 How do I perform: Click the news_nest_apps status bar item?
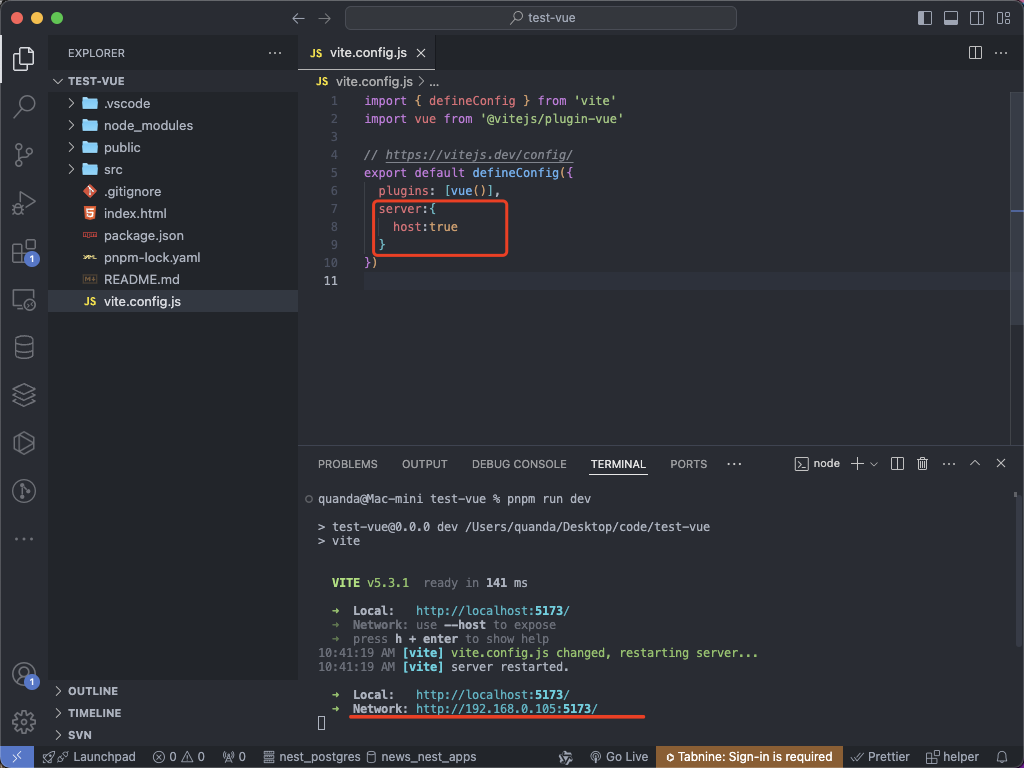(421, 757)
